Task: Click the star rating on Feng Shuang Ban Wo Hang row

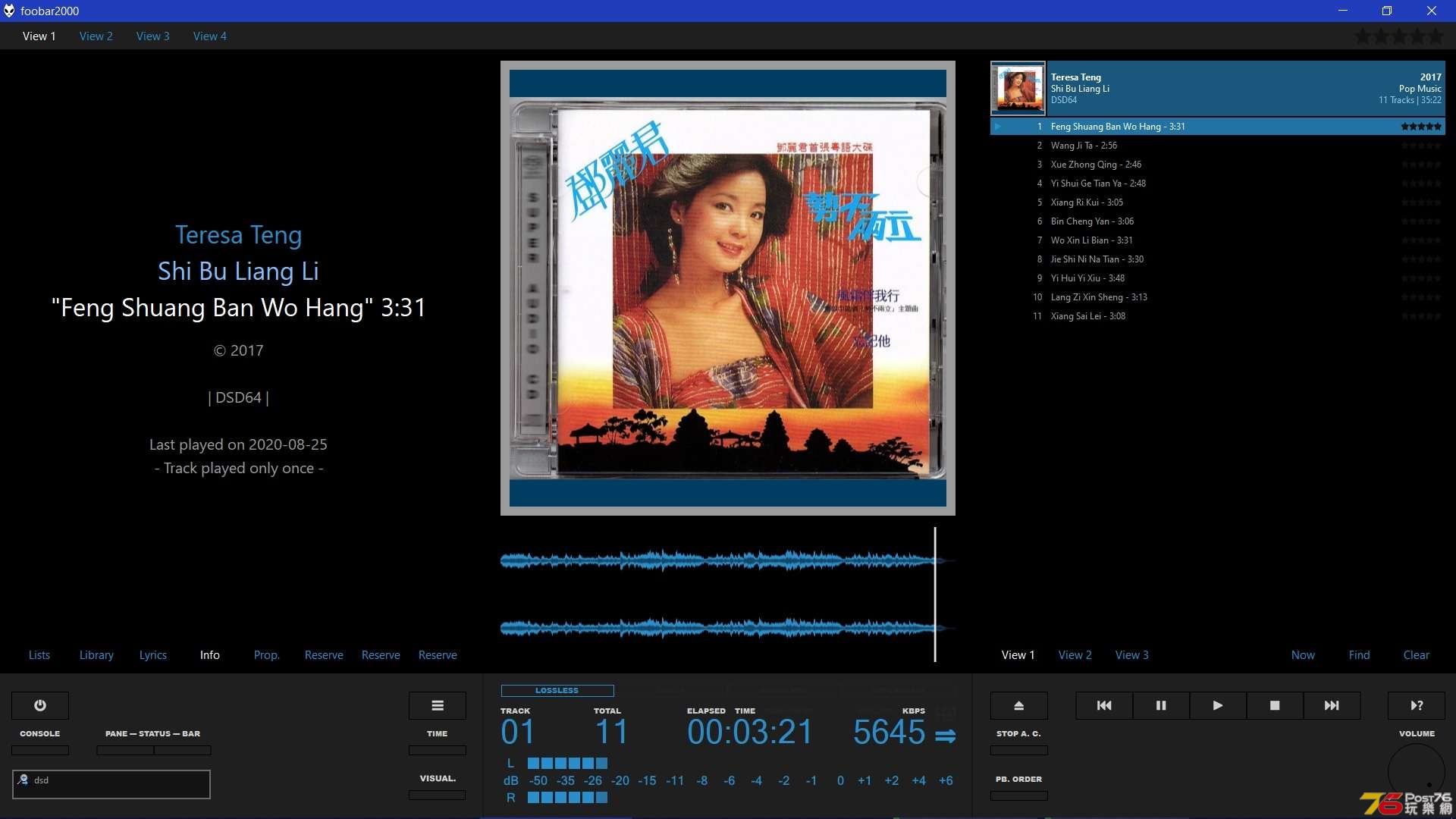Action: [1421, 127]
